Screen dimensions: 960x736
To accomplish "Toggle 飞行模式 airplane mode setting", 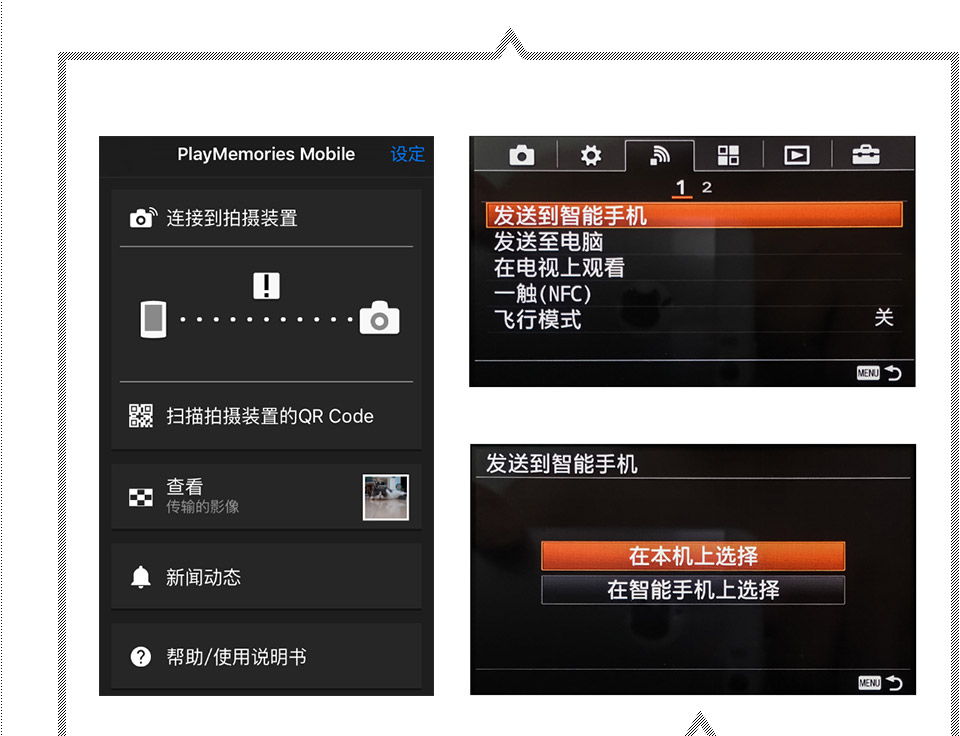I will (692, 320).
